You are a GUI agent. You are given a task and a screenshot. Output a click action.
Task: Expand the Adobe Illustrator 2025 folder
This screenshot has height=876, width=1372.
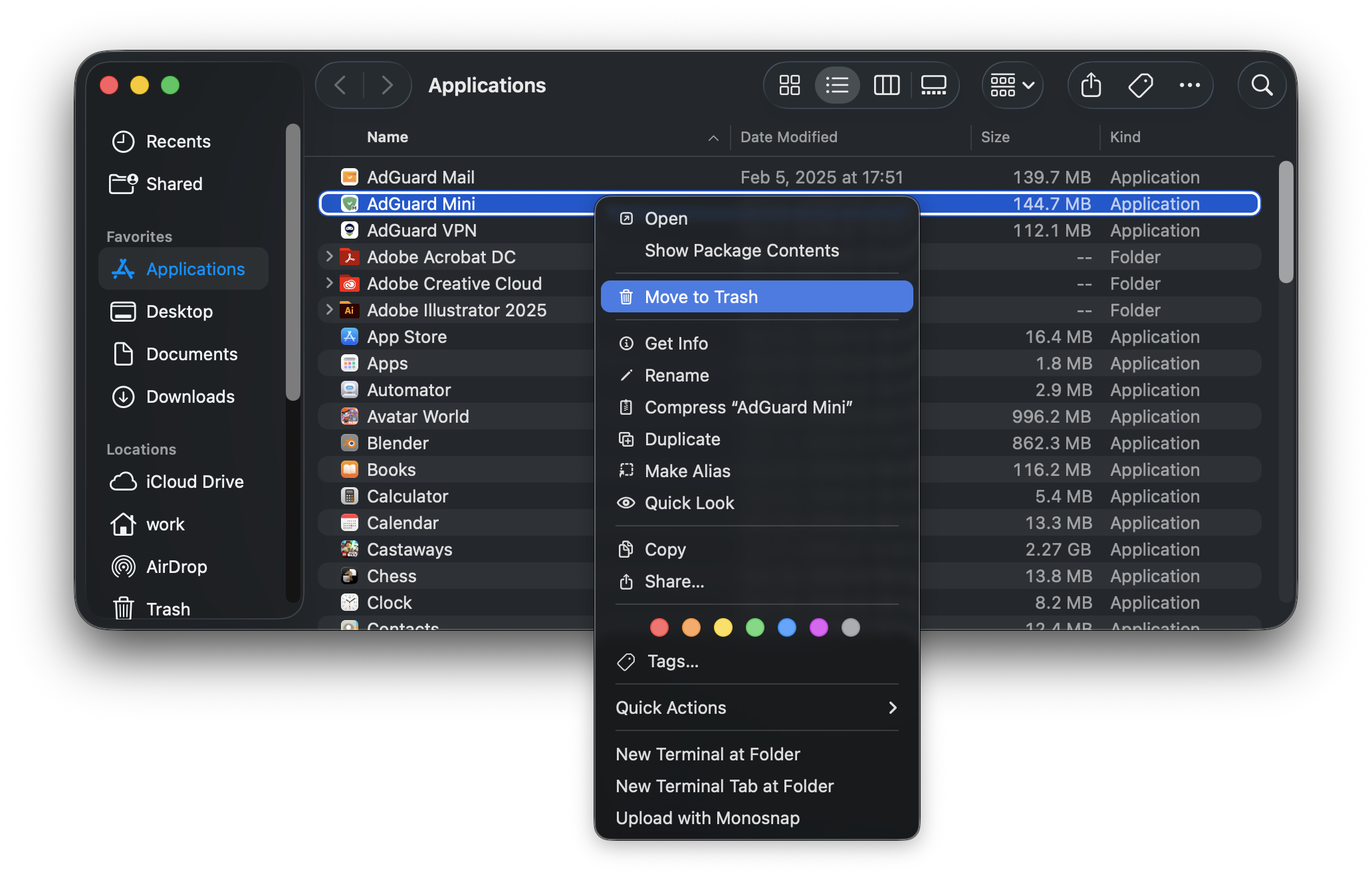(x=329, y=310)
